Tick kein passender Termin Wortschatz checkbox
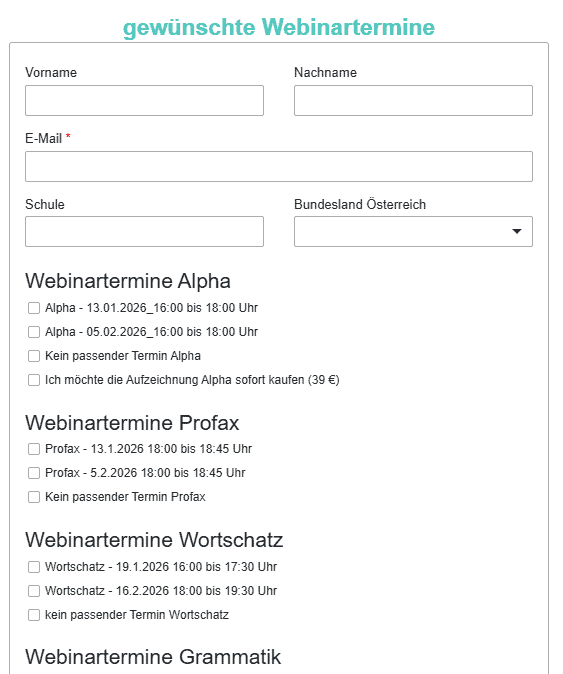563x674 pixels. tap(34, 615)
